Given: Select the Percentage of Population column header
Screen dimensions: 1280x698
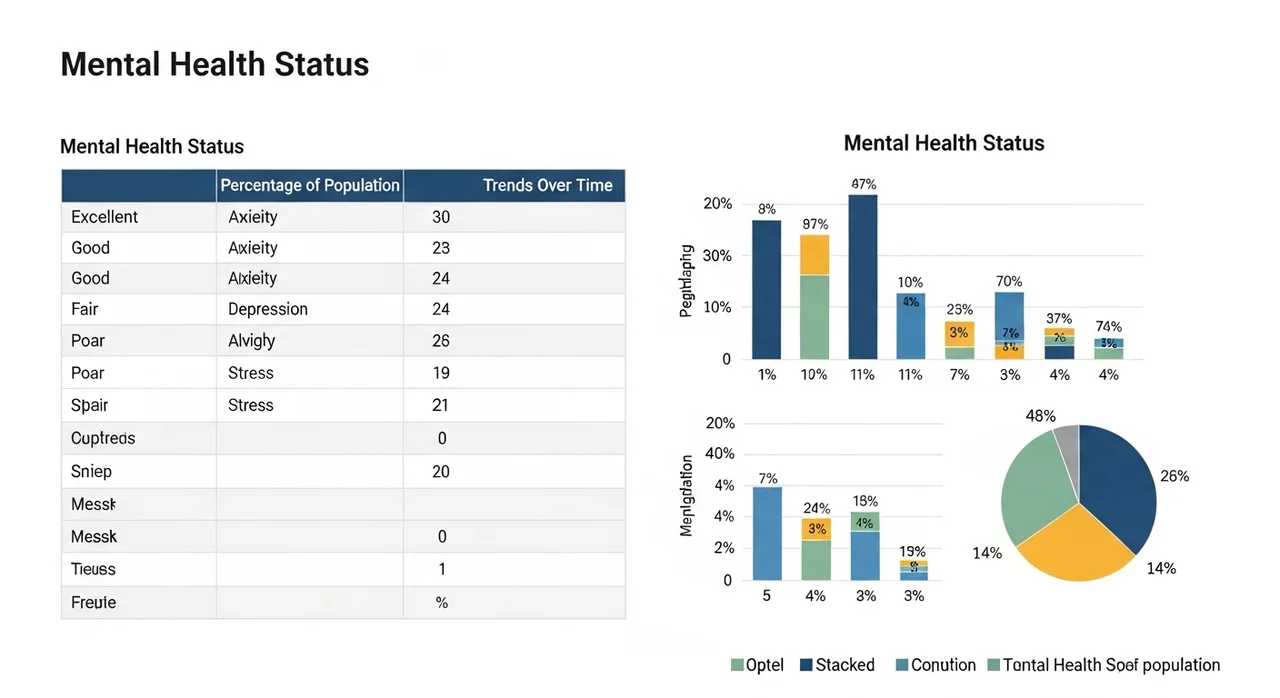Looking at the screenshot, I should point(310,186).
